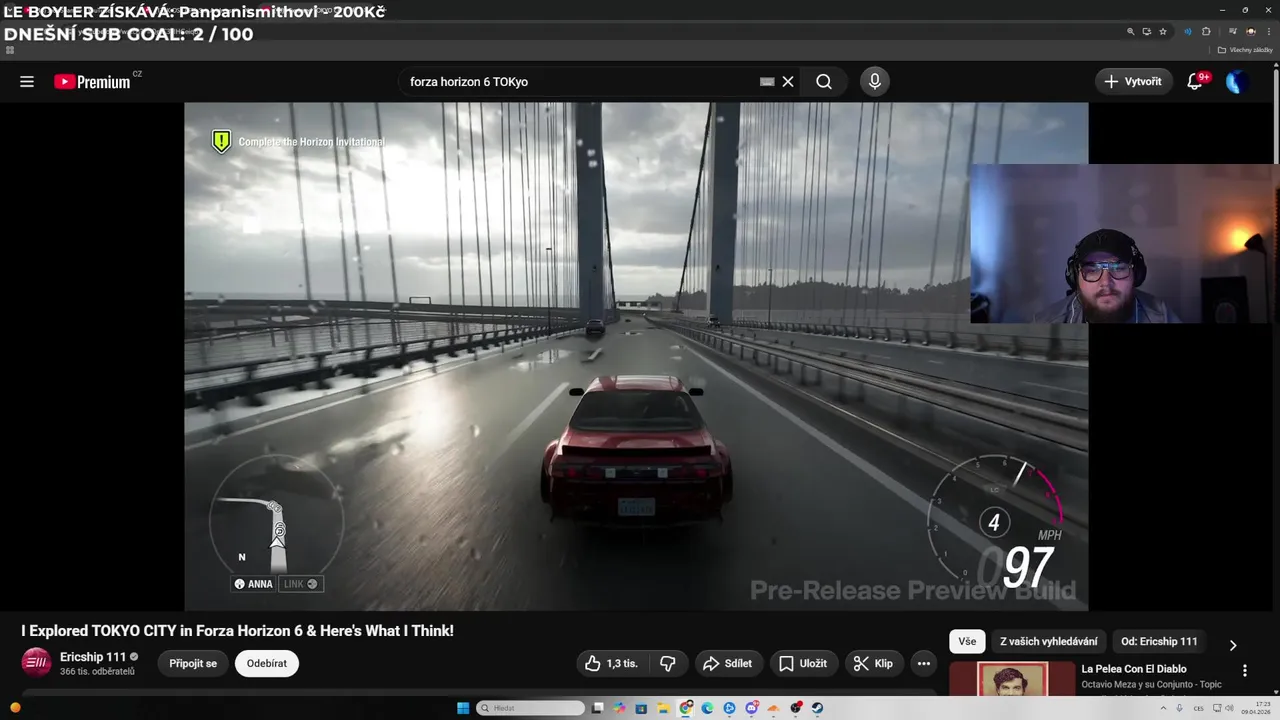This screenshot has width=1280, height=720.
Task: Open the Vytvořit create button
Action: (1133, 82)
